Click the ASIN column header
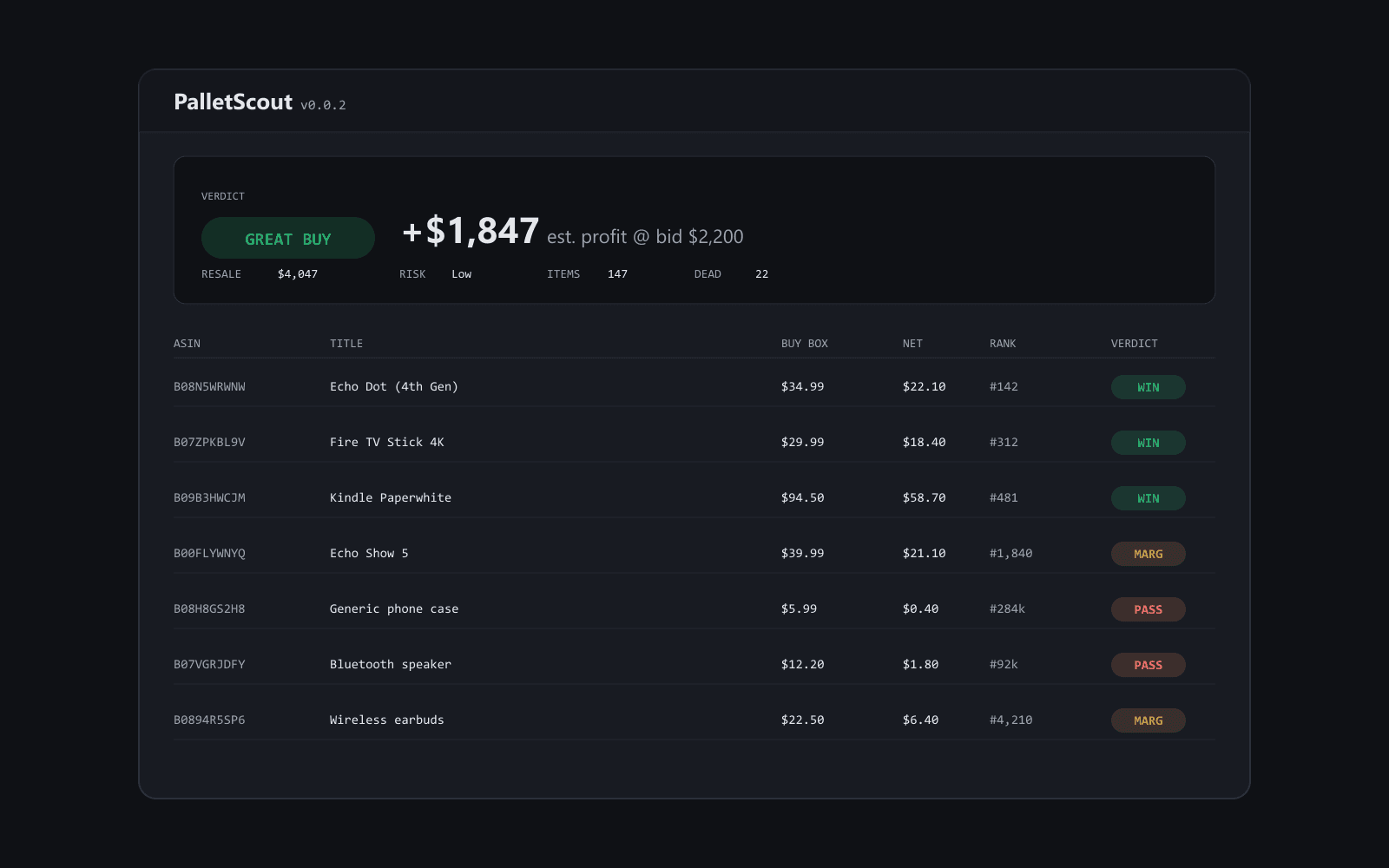Image resolution: width=1389 pixels, height=868 pixels. (x=187, y=344)
